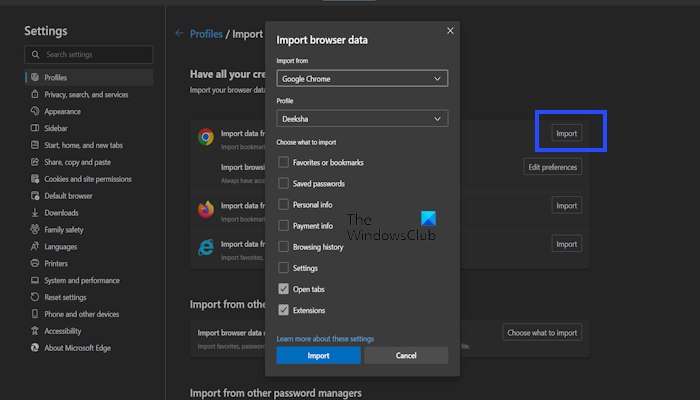Screen dimensions: 700x400
Task: Open the Import from Google Chrome dropdown
Action: pyautogui.click(x=362, y=79)
